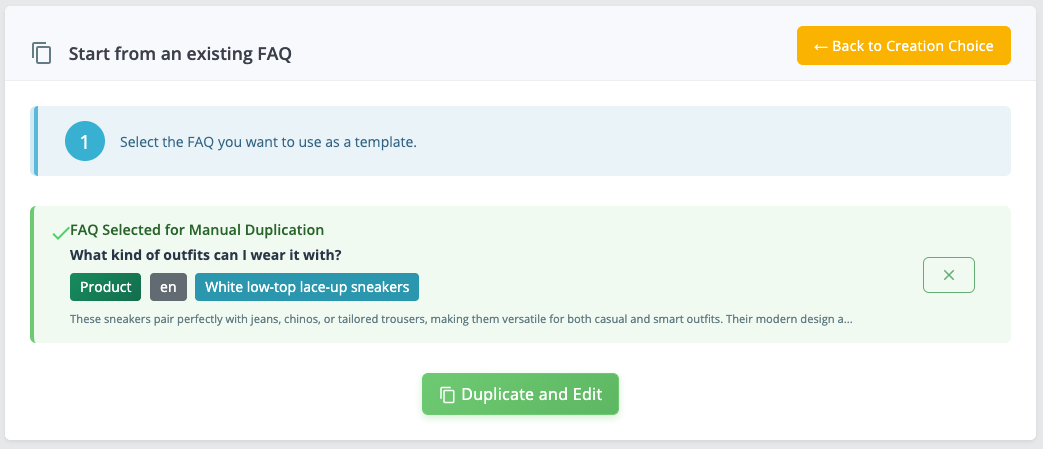Click the step 1 circle badge
1043x449 pixels.
coord(85,142)
